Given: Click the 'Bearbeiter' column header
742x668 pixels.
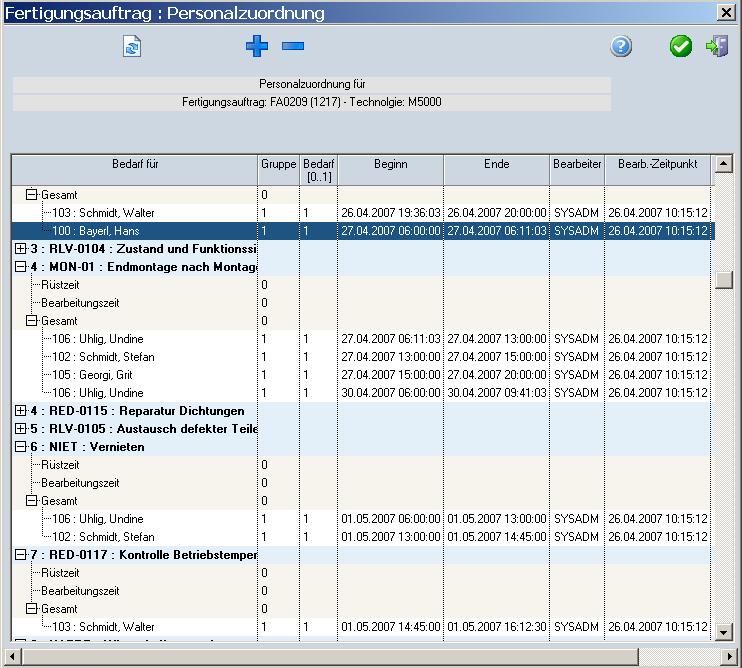Looking at the screenshot, I should (x=577, y=165).
